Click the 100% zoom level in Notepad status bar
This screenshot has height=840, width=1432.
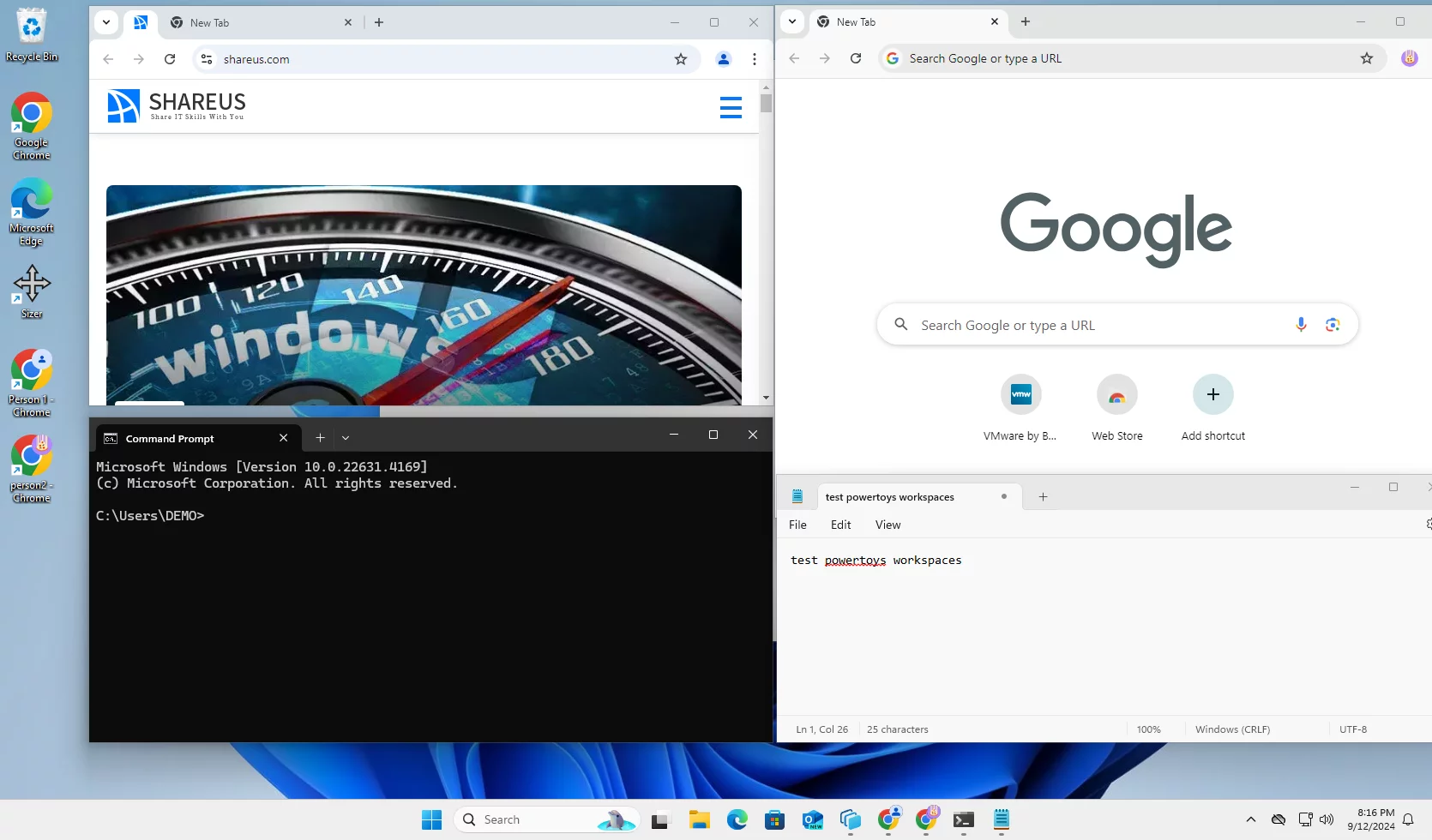coord(1149,729)
